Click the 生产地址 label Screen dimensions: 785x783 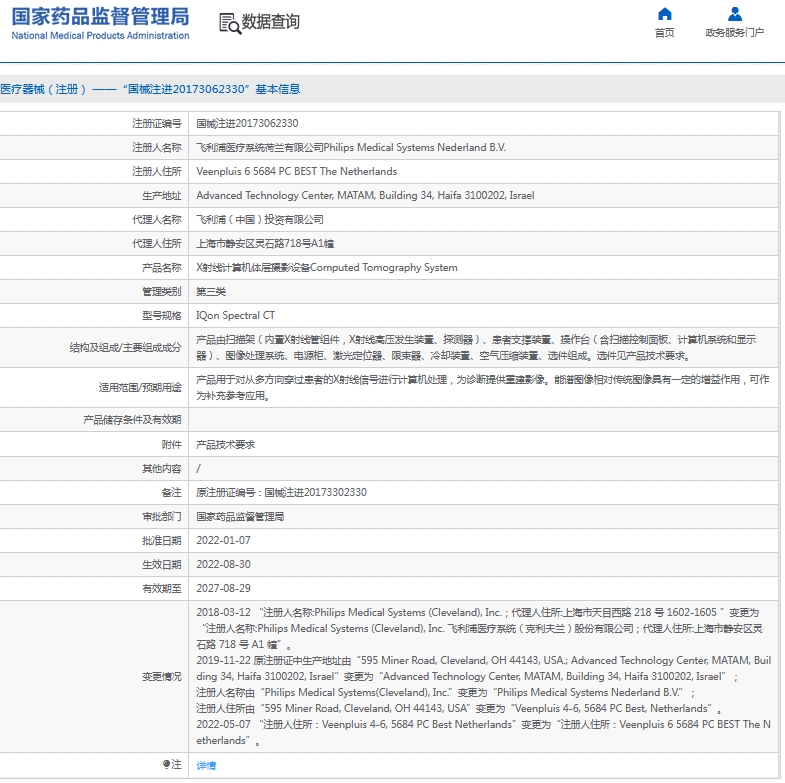pyautogui.click(x=162, y=195)
